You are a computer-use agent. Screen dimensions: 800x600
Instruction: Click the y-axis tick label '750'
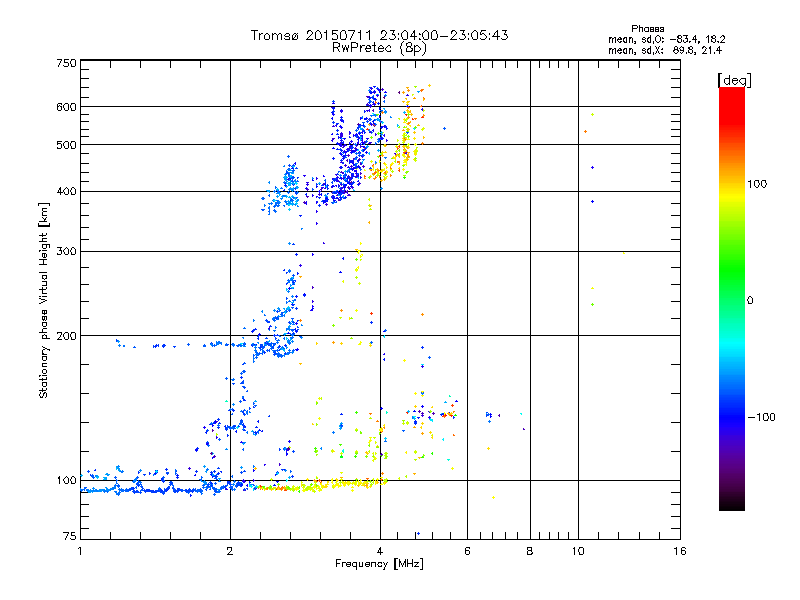coord(66,63)
